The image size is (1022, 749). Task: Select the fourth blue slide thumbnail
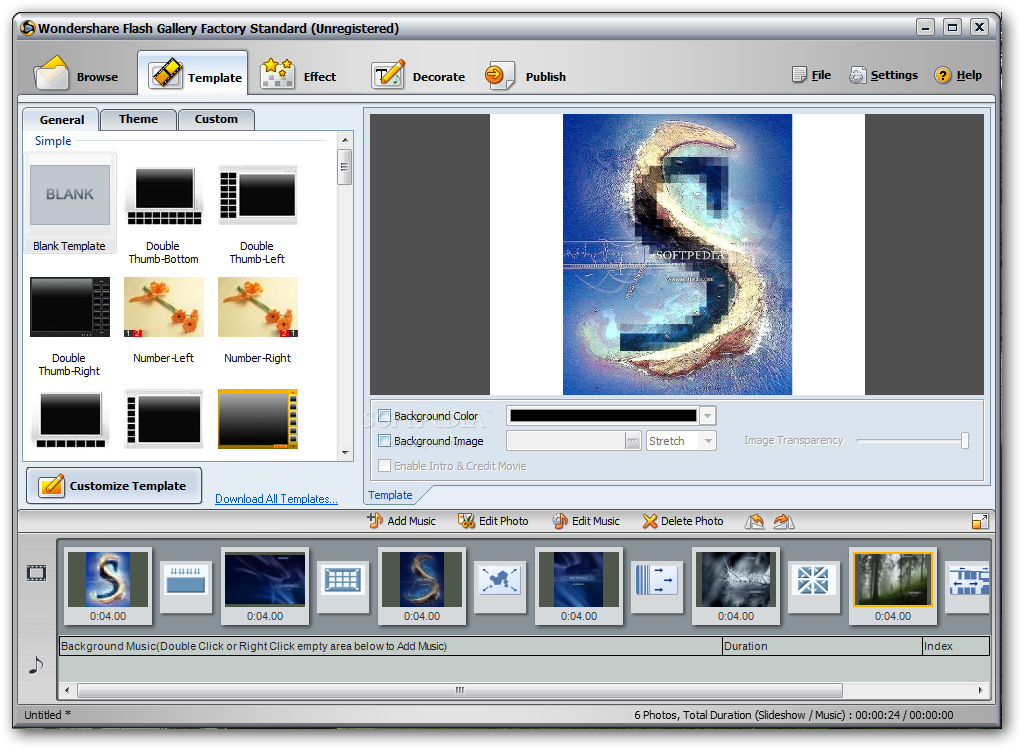579,585
